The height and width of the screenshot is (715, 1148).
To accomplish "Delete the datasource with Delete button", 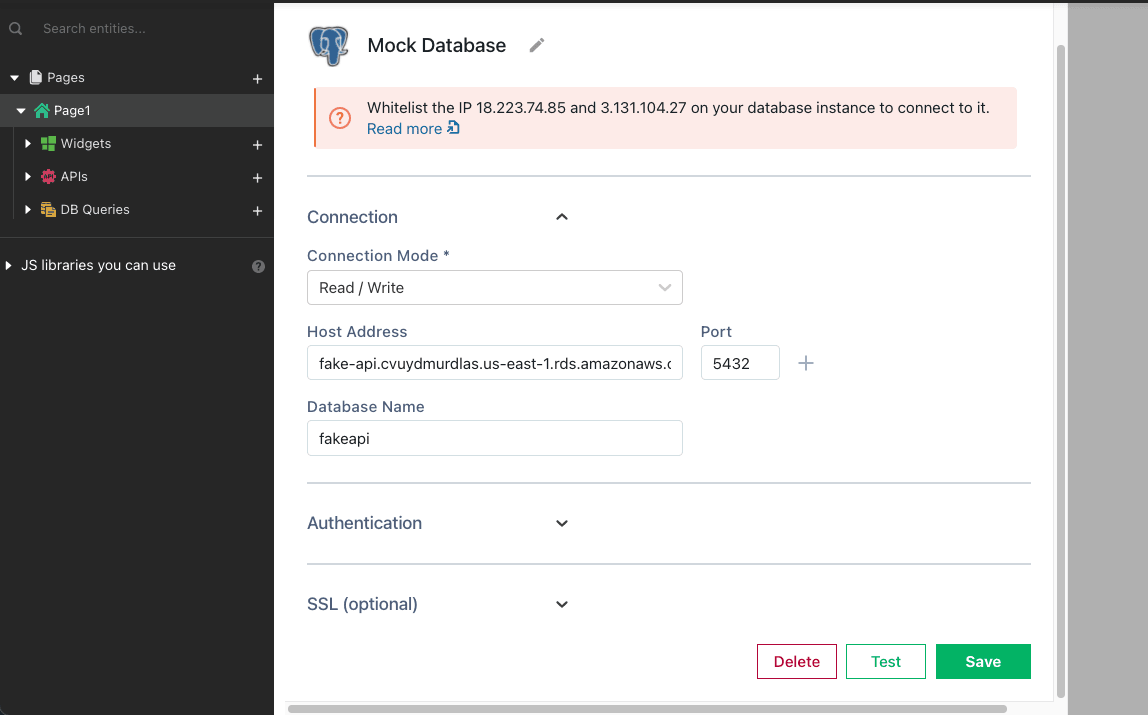I will [796, 662].
